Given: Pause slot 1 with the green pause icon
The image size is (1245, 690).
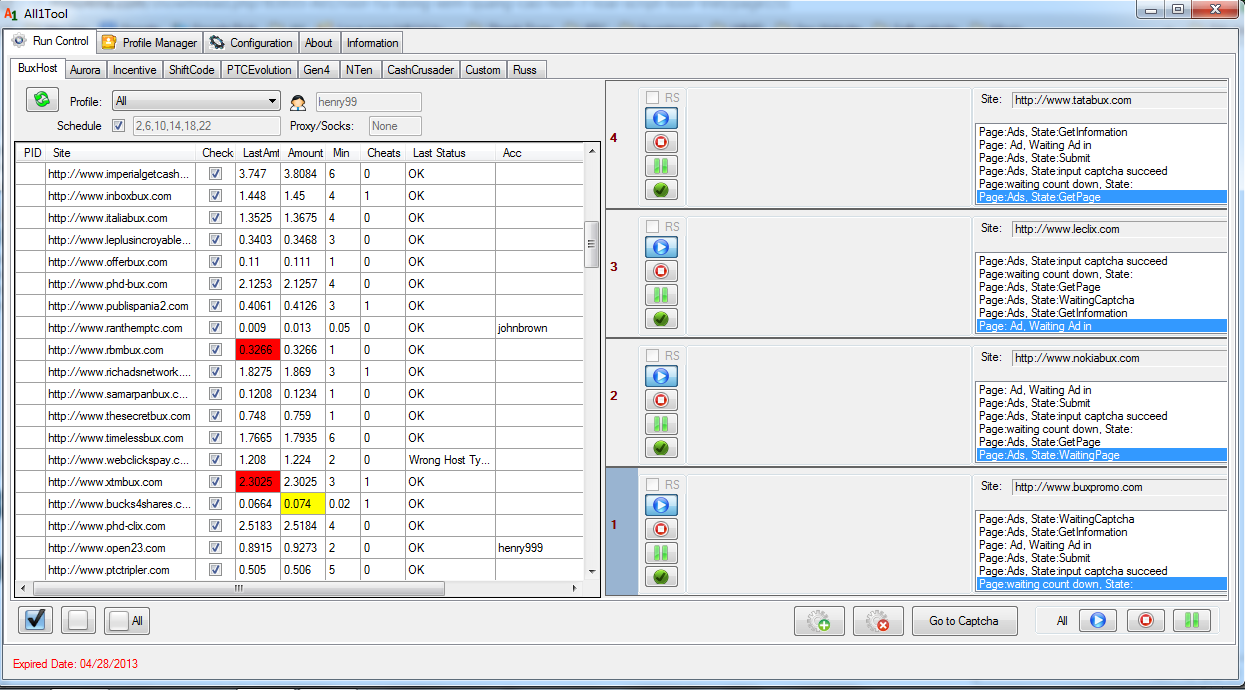Looking at the screenshot, I should (660, 553).
